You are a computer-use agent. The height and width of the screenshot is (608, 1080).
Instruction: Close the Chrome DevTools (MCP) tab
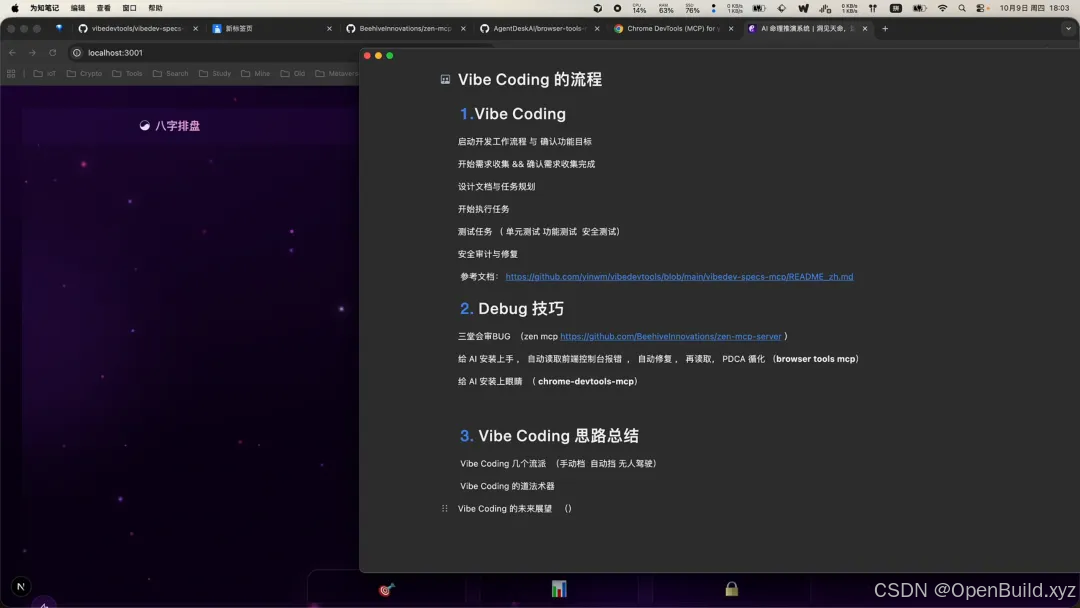(x=731, y=29)
